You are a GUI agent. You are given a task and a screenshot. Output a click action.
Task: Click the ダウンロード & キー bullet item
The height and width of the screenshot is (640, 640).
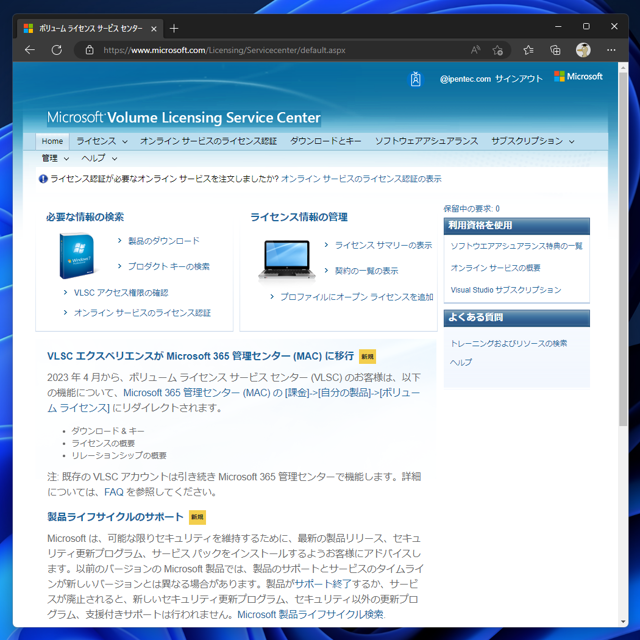point(108,431)
